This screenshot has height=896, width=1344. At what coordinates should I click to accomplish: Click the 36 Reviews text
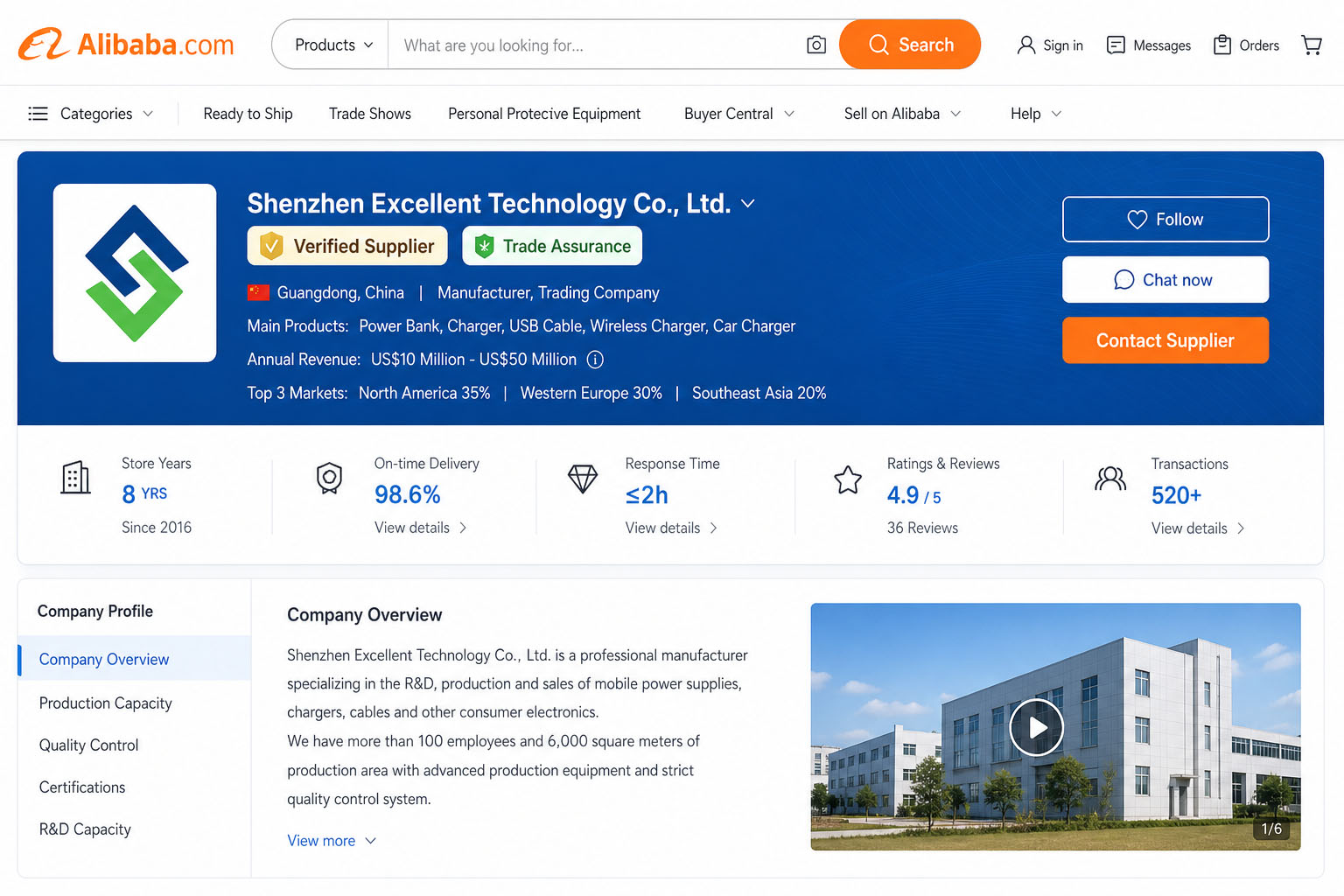[x=922, y=528]
